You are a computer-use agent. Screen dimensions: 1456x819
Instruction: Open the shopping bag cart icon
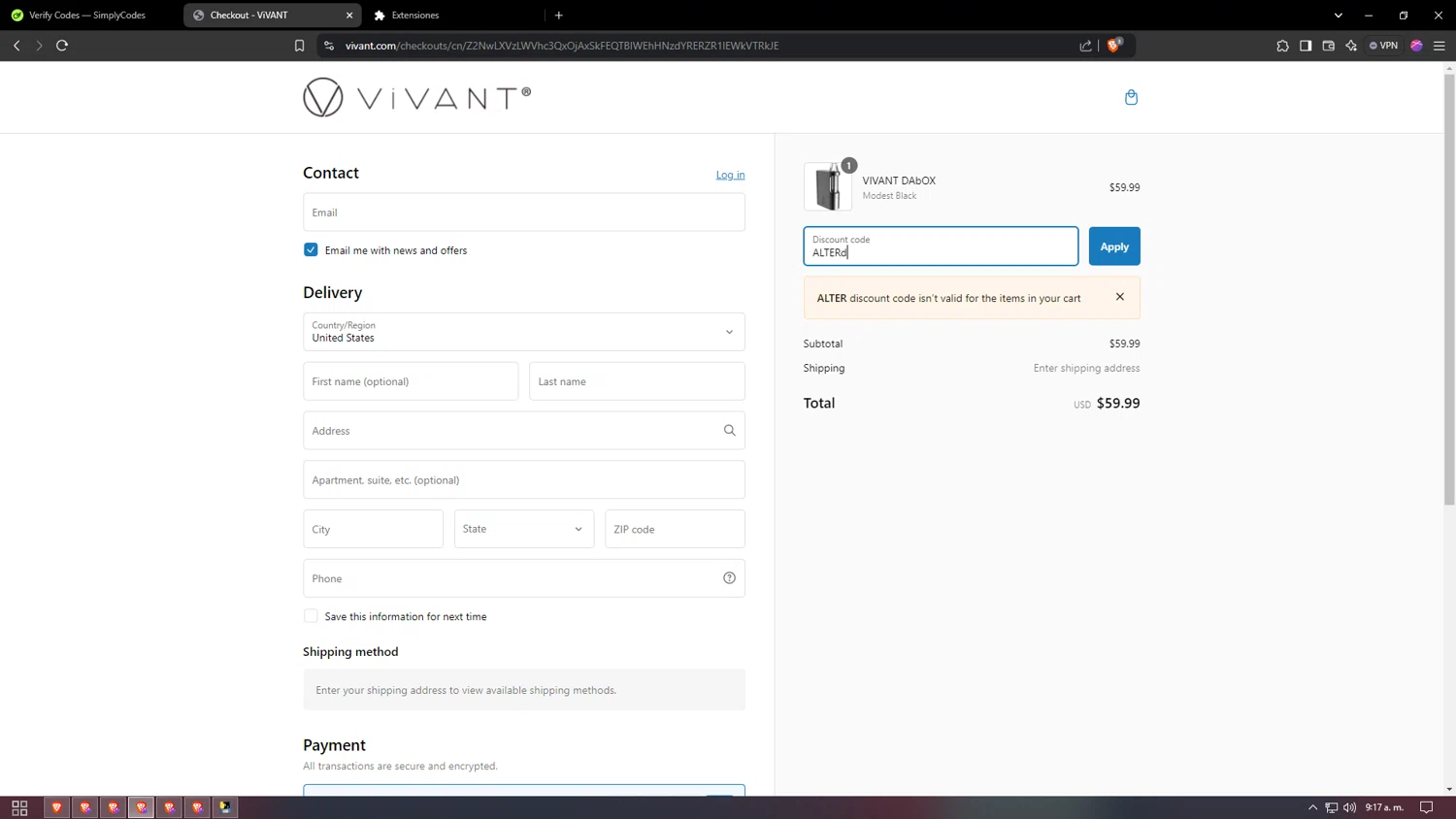[1131, 97]
